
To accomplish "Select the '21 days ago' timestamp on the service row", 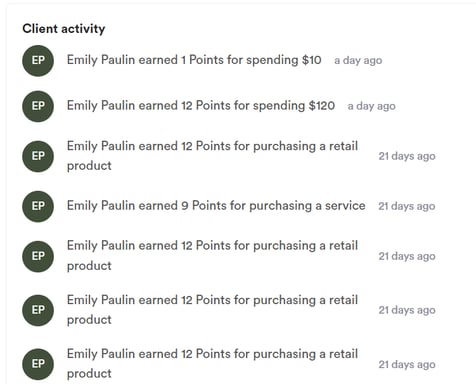I will click(x=407, y=206).
